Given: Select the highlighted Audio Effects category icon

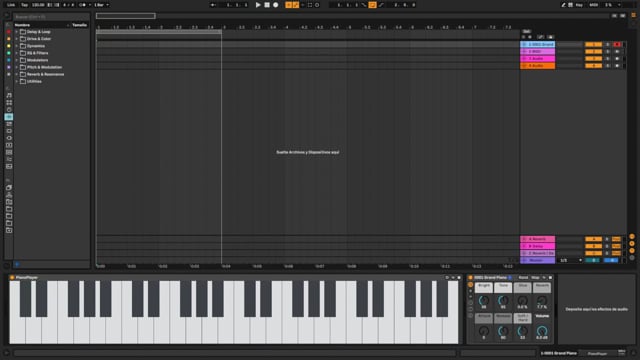Looking at the screenshot, I should (x=9, y=117).
